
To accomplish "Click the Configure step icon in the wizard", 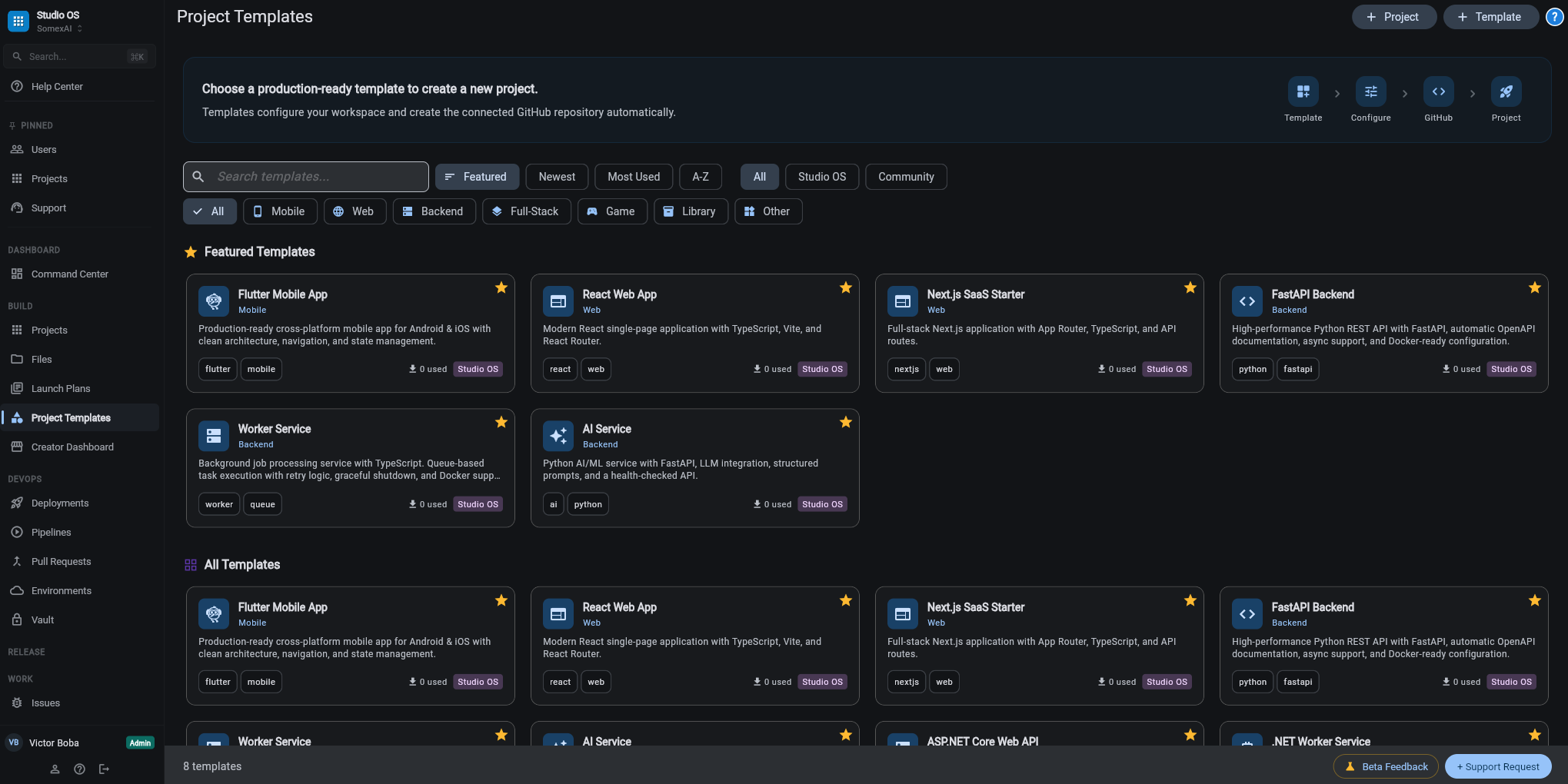I will (x=1371, y=91).
